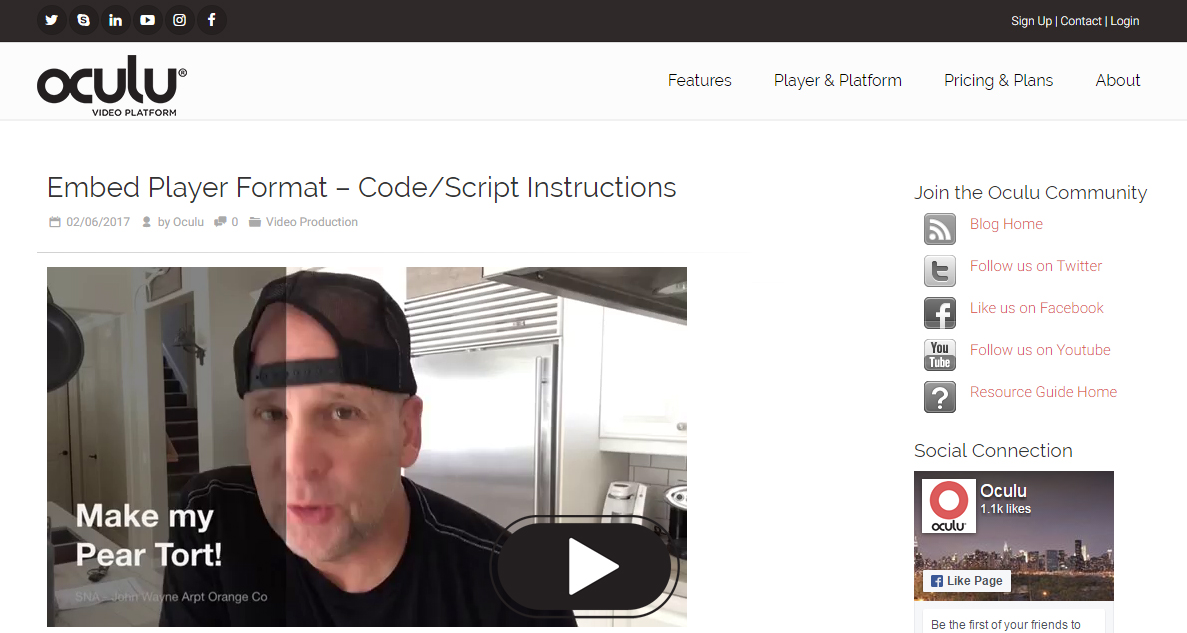Click the Facebook Like Page button
Viewport: 1187px width, 633px height.
[967, 581]
